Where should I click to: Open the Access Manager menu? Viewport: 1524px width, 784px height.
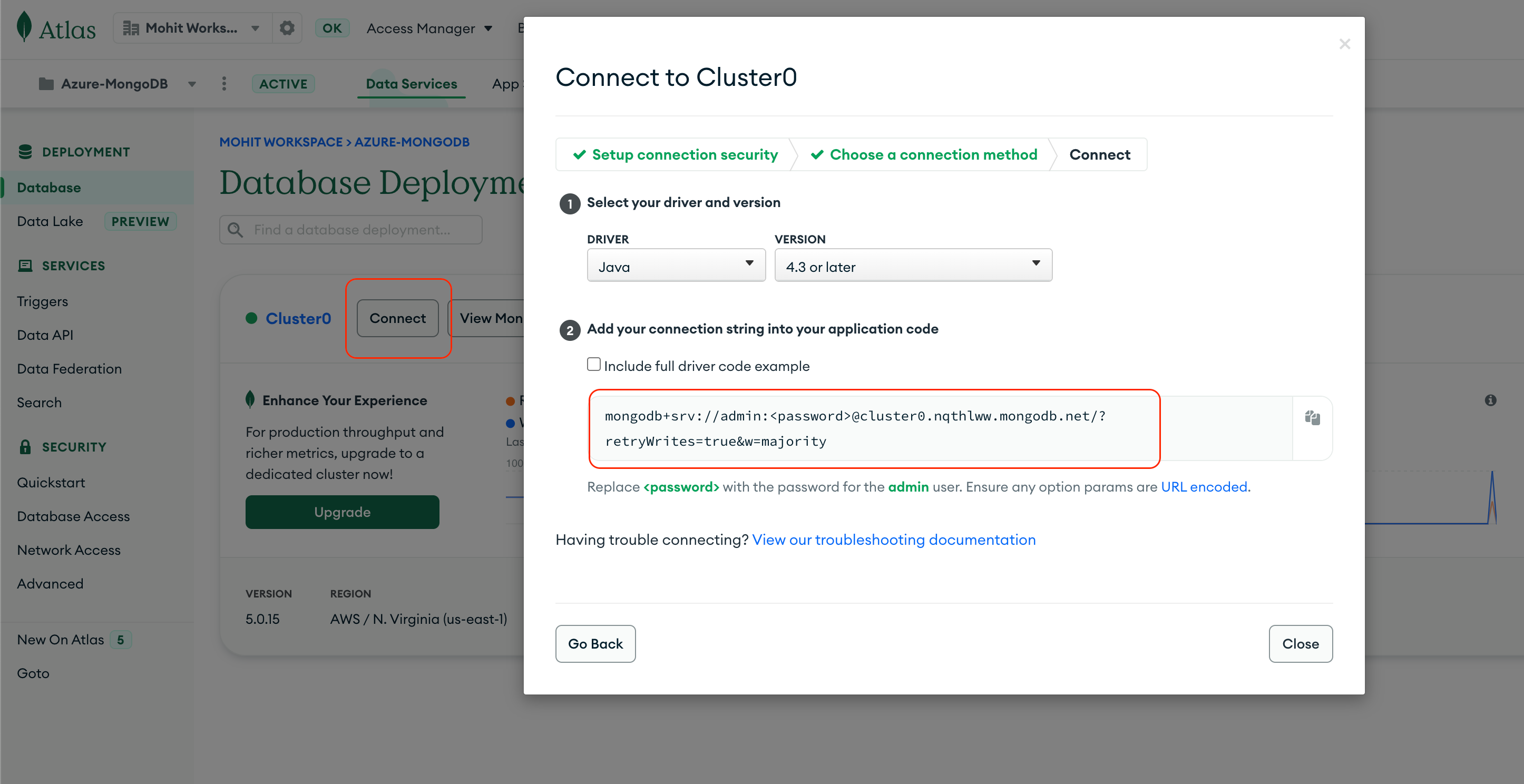[429, 28]
